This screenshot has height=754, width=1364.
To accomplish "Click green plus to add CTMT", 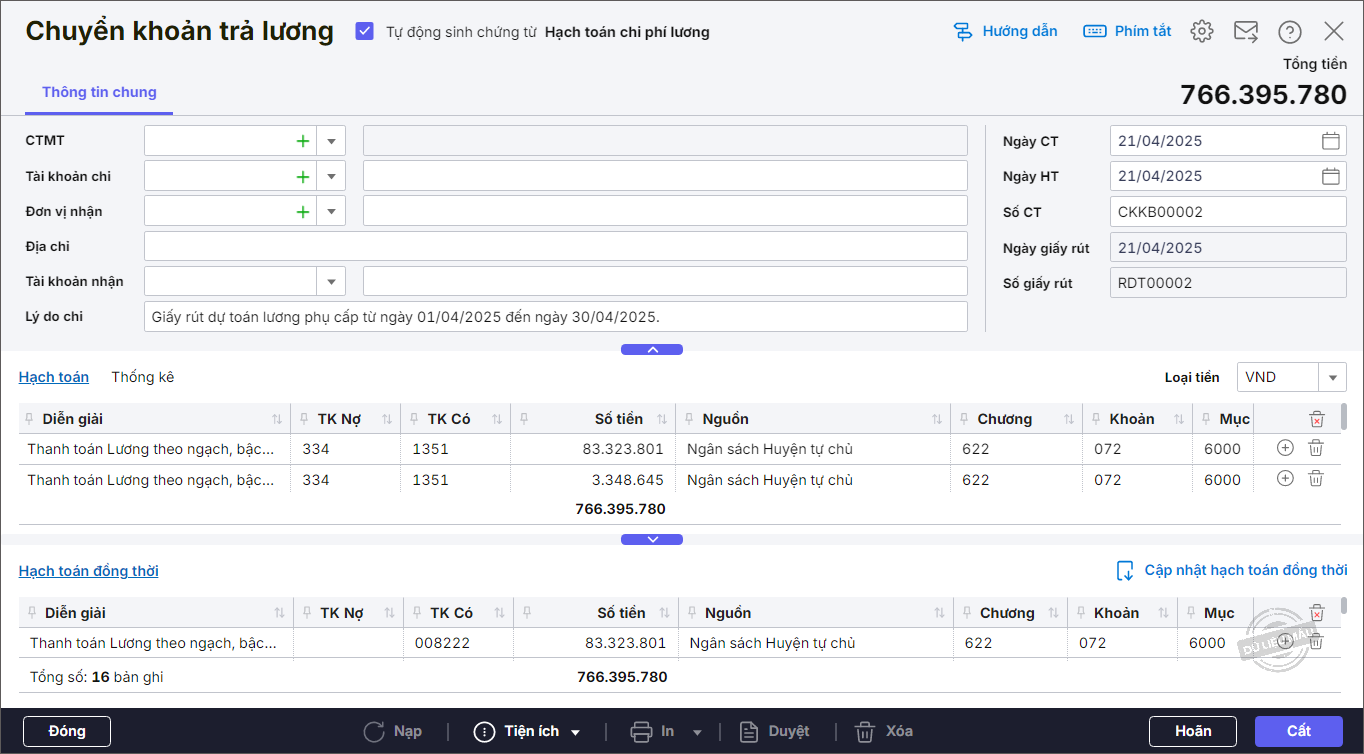I will 302,141.
